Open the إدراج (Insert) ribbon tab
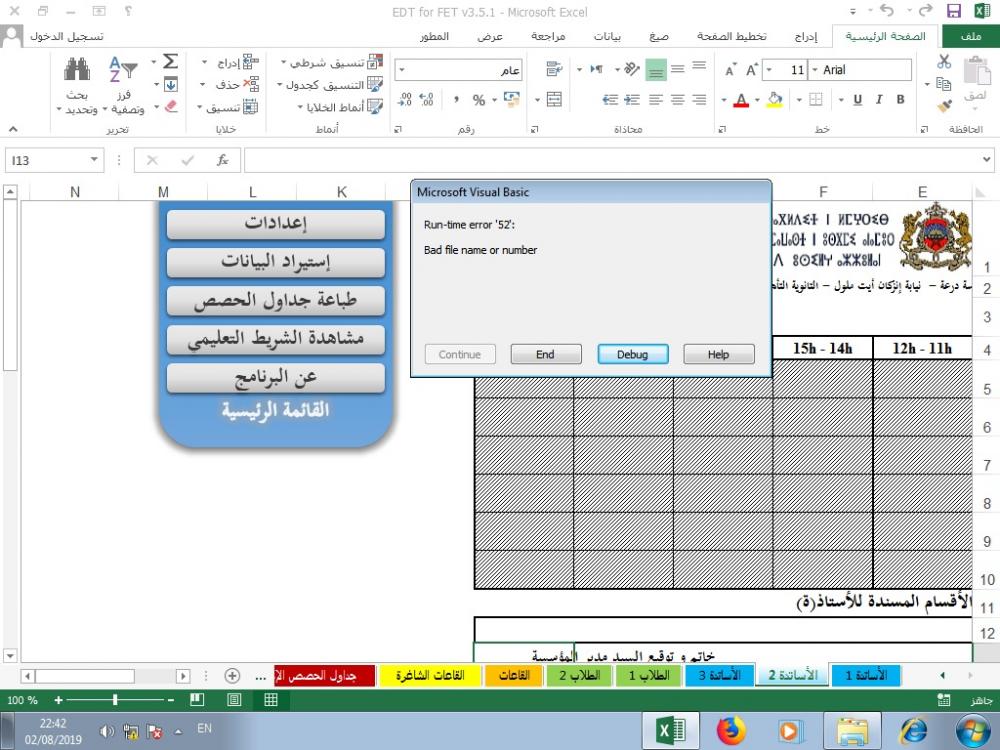 [x=806, y=36]
